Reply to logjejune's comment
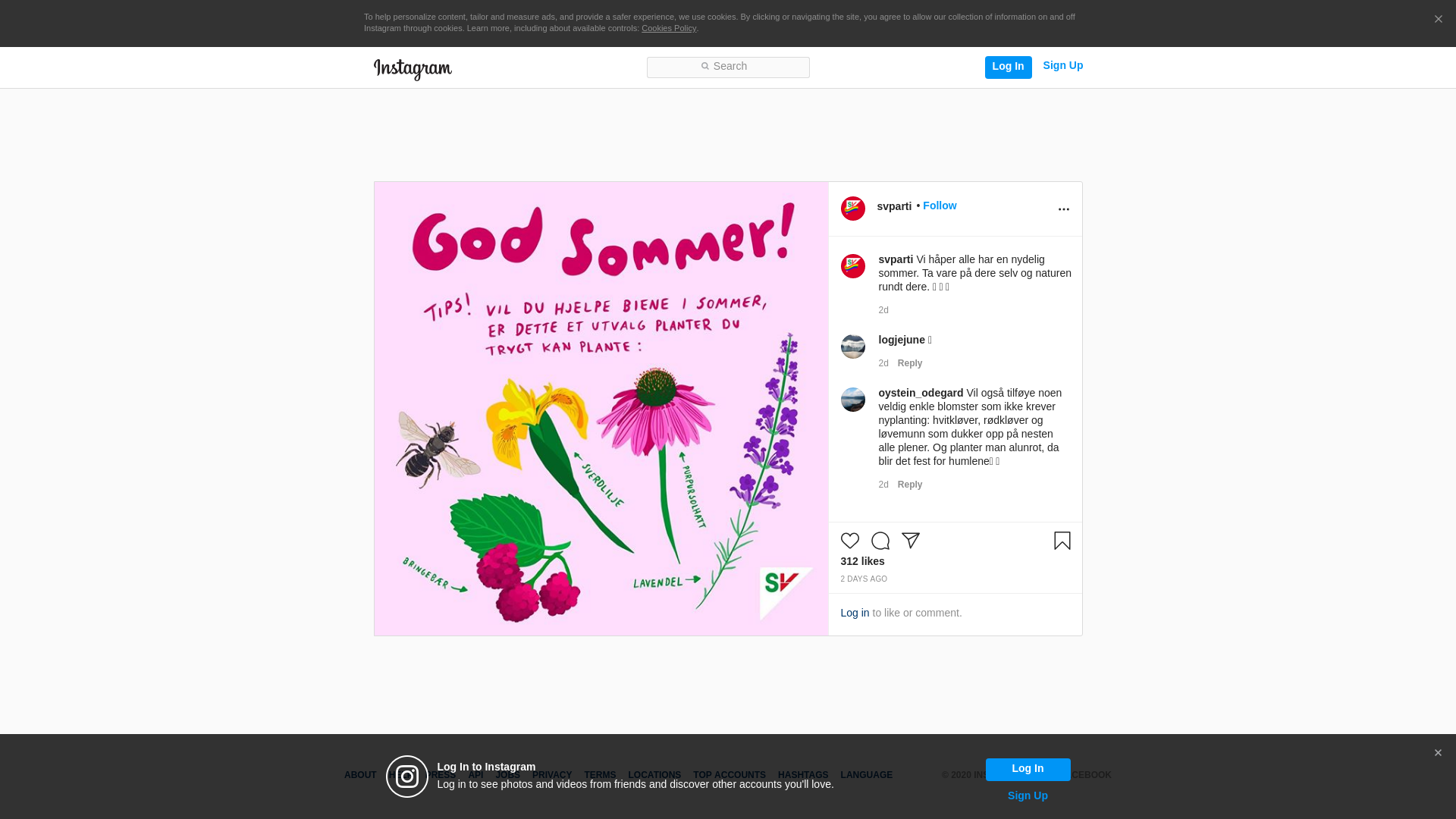 (910, 363)
